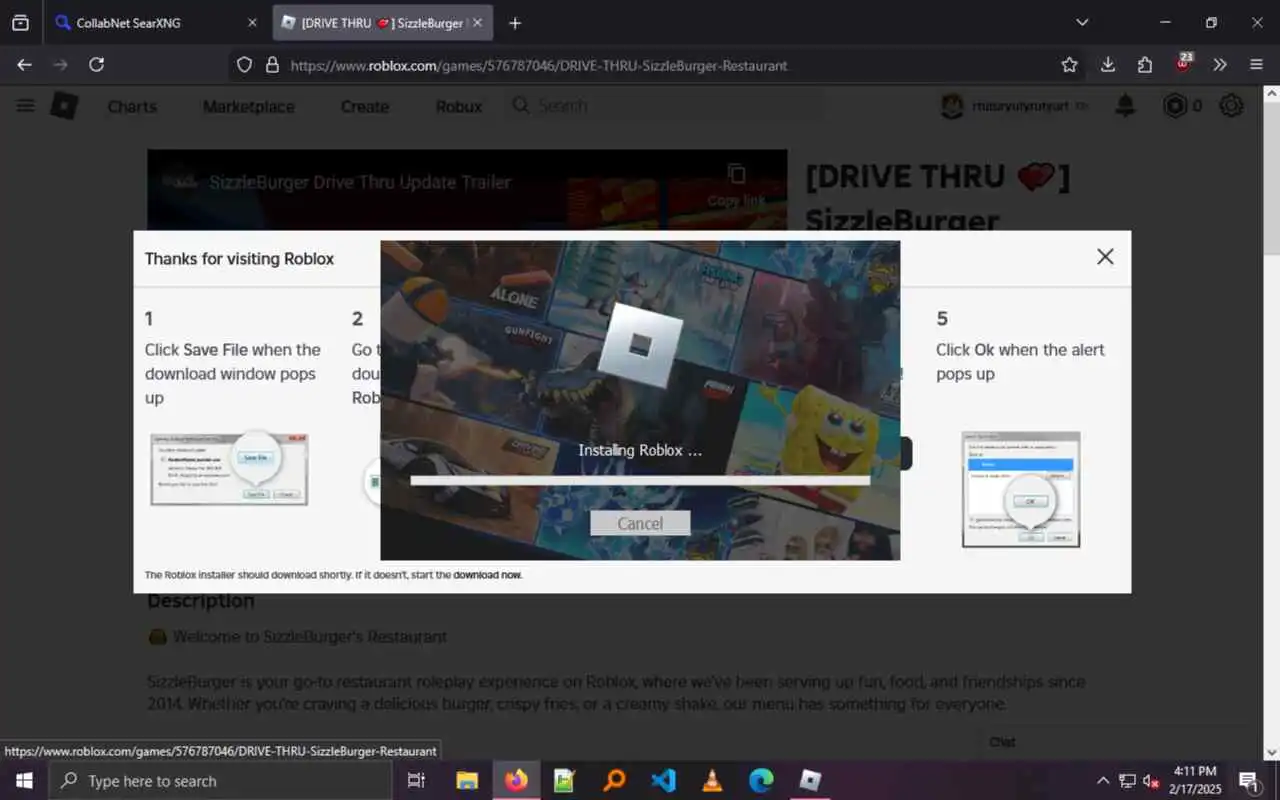Screen dimensions: 1280x800
Task: Close the SizzleBurger tab
Action: coord(477,22)
